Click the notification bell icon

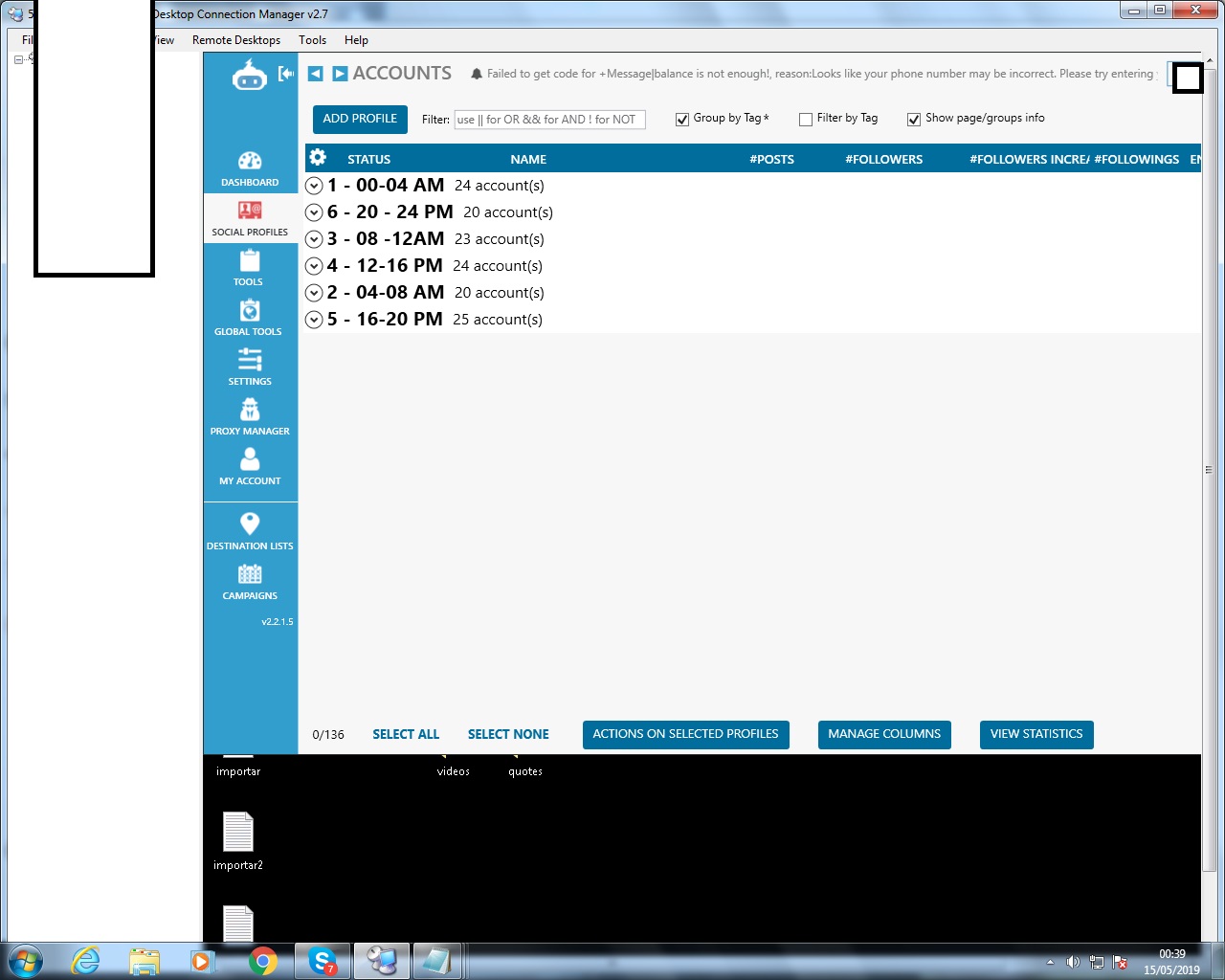coord(477,74)
